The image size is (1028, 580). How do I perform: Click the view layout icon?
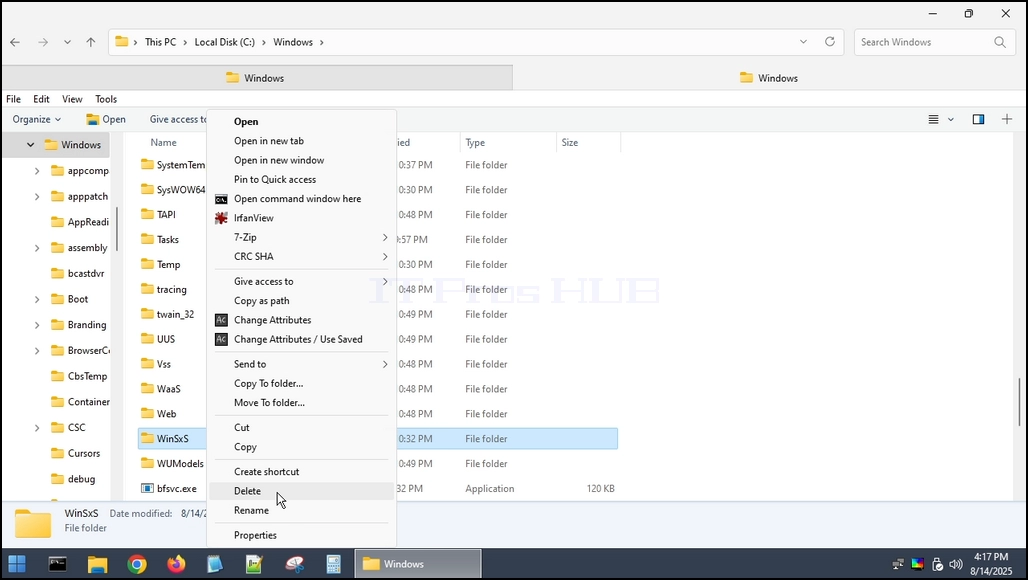pos(934,119)
